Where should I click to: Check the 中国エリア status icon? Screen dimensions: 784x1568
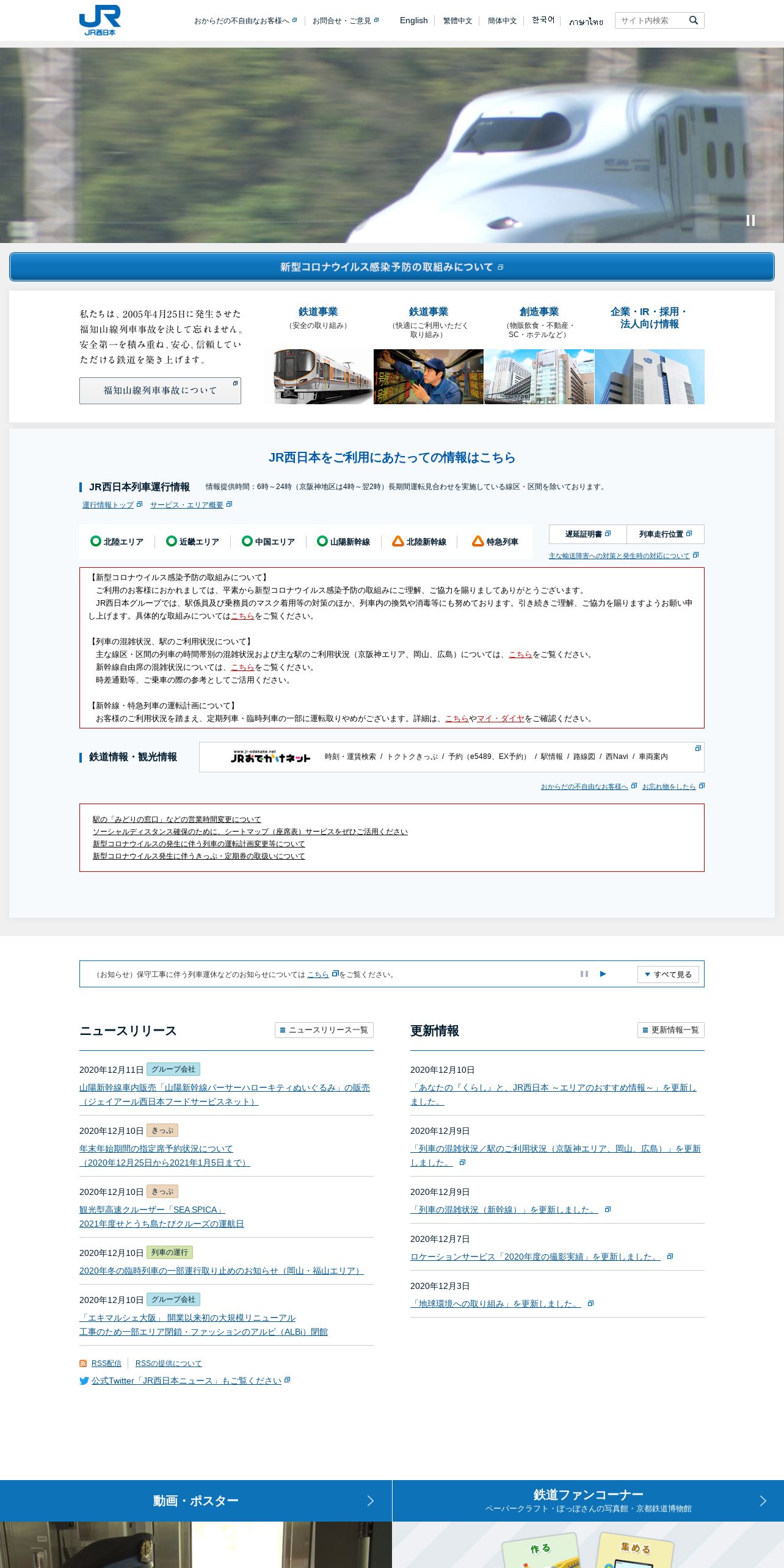[x=247, y=541]
